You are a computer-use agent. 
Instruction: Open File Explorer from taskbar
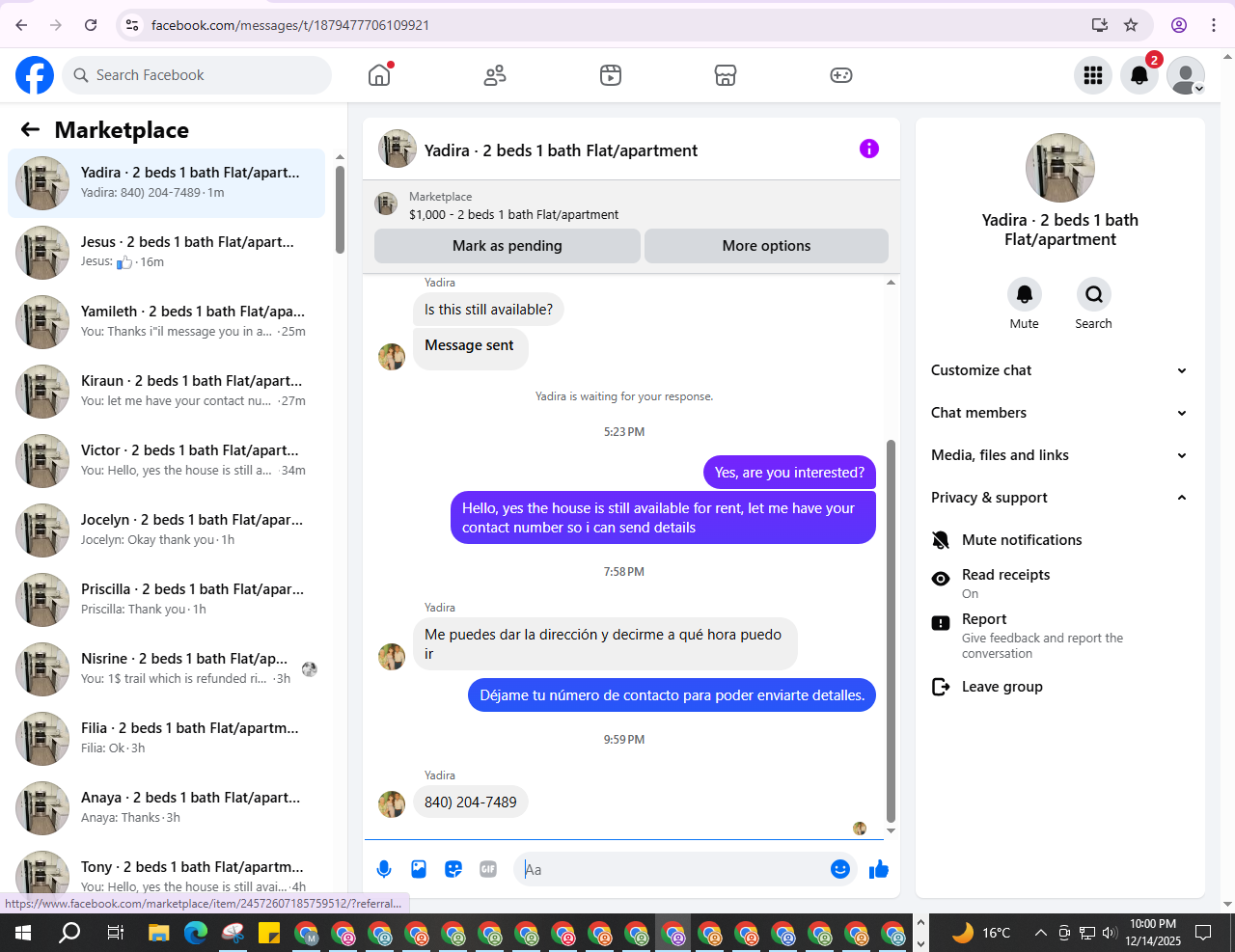tap(158, 933)
